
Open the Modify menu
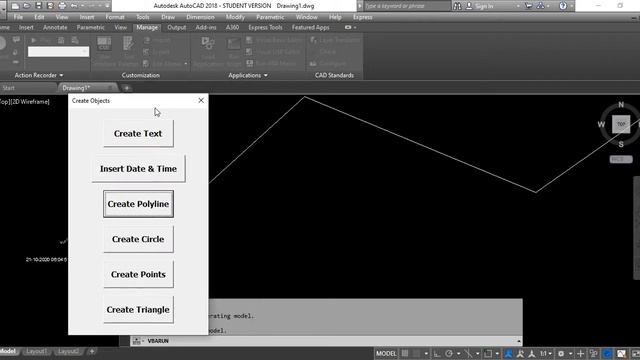(235, 17)
